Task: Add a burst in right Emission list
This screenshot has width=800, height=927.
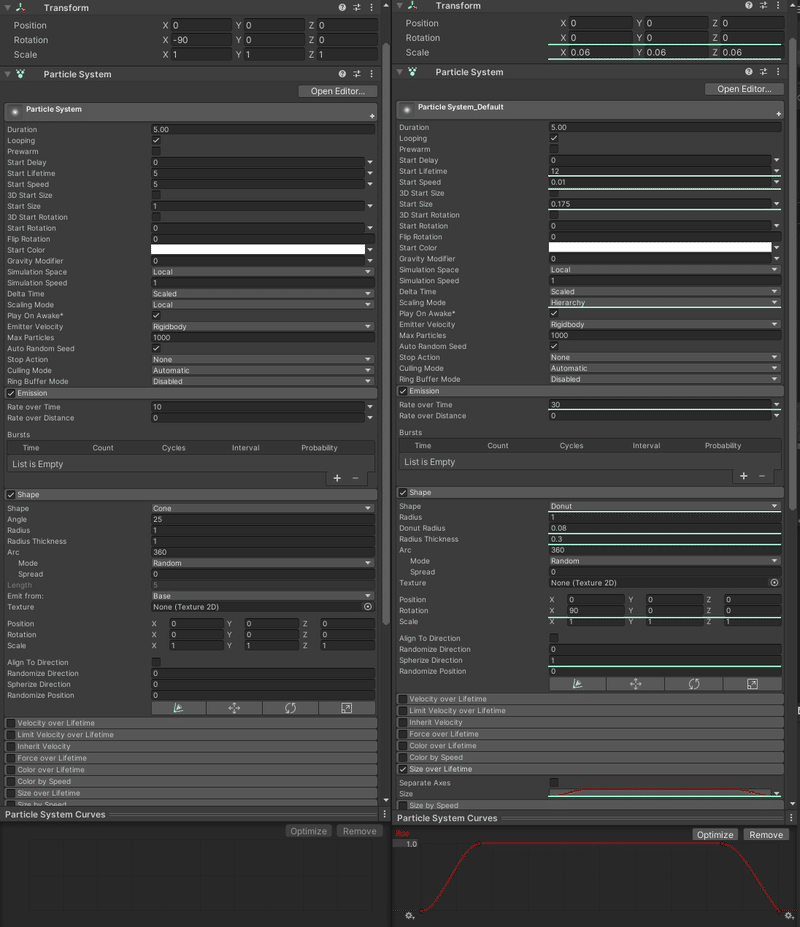Action: point(744,475)
